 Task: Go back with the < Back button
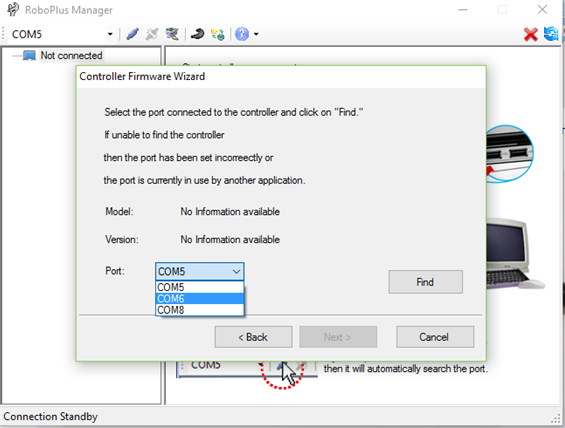coord(253,337)
